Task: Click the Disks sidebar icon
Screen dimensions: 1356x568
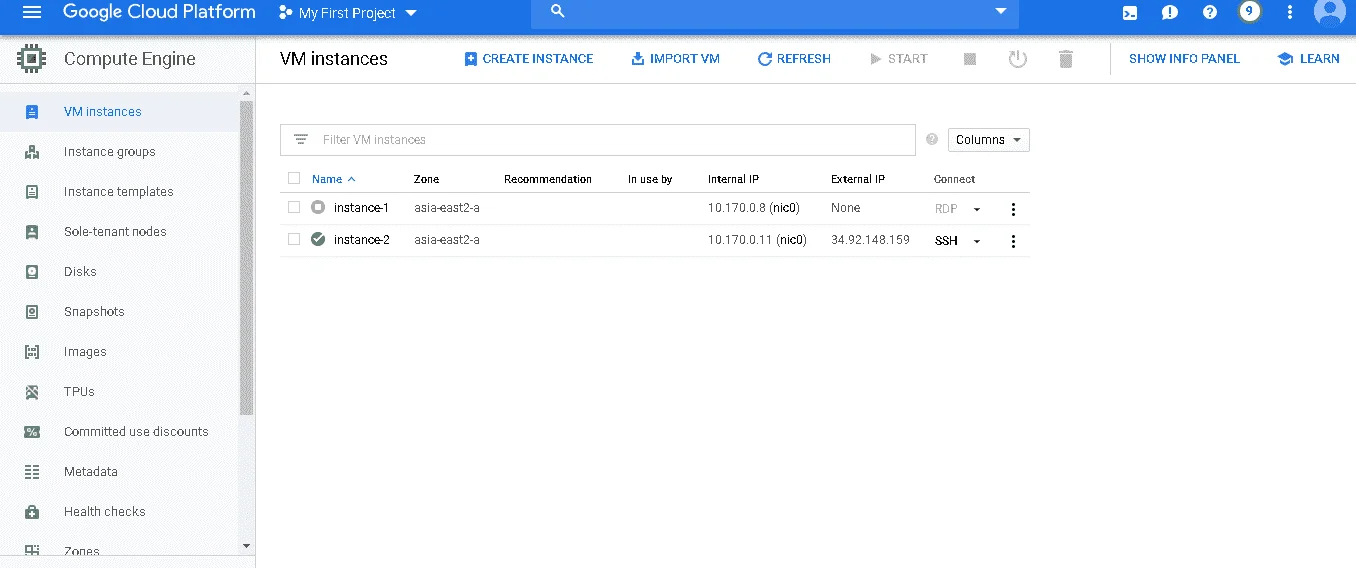Action: tap(32, 272)
